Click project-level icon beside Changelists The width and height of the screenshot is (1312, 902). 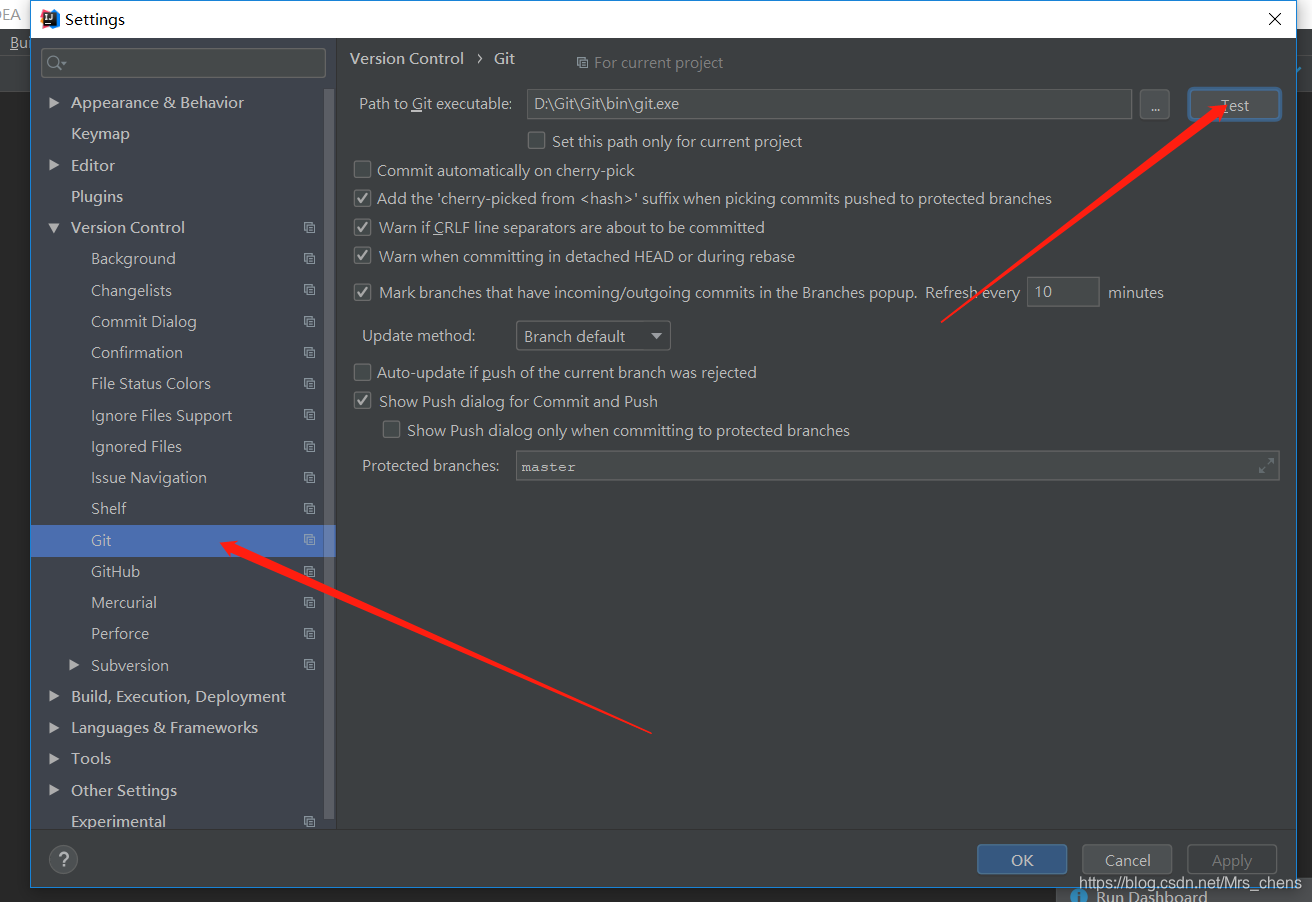310,290
